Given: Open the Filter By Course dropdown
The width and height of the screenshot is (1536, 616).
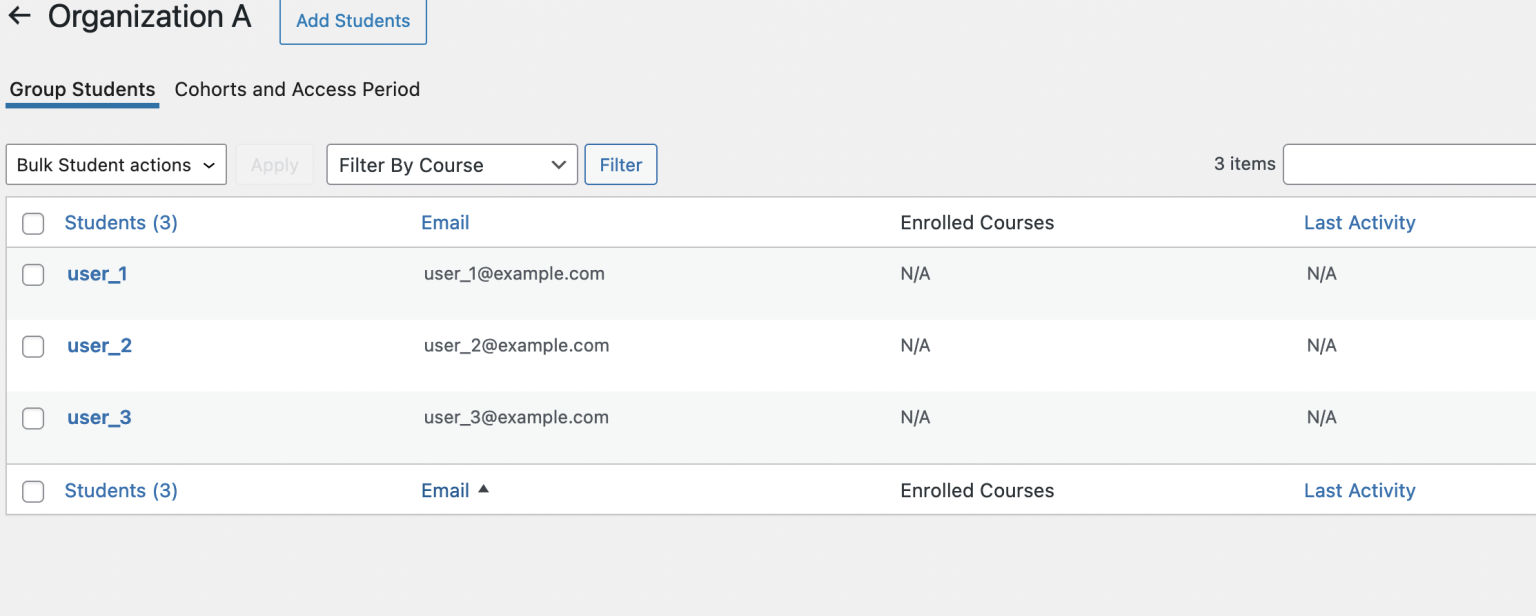Looking at the screenshot, I should pos(440,164).
